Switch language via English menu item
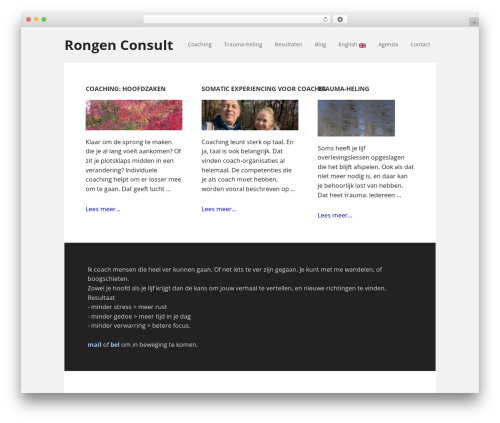Image resolution: width=500 pixels, height=423 pixels. (348, 44)
